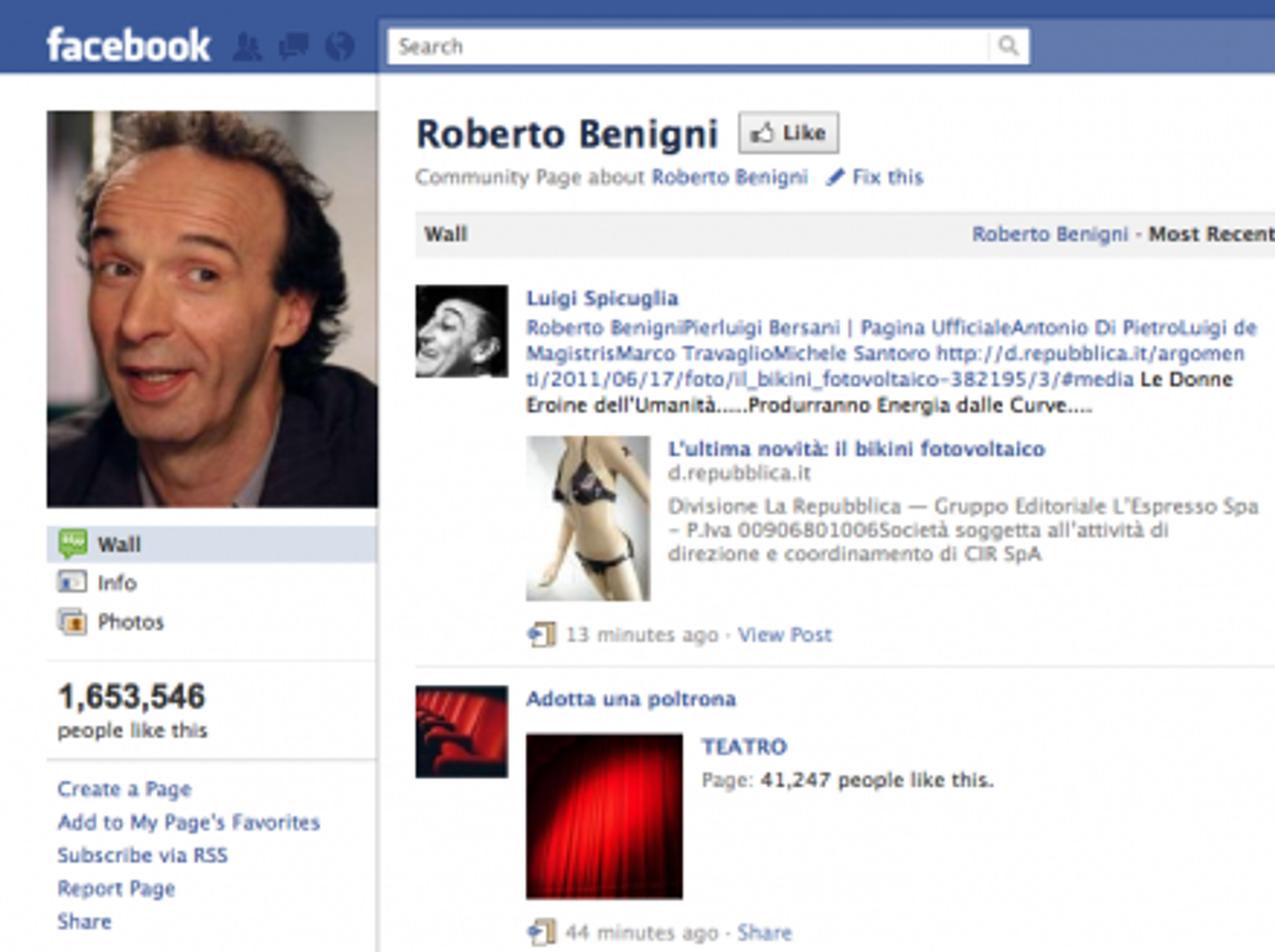Click the Photos icon in the sidebar
Screen dimensions: 1275x952
[72, 622]
